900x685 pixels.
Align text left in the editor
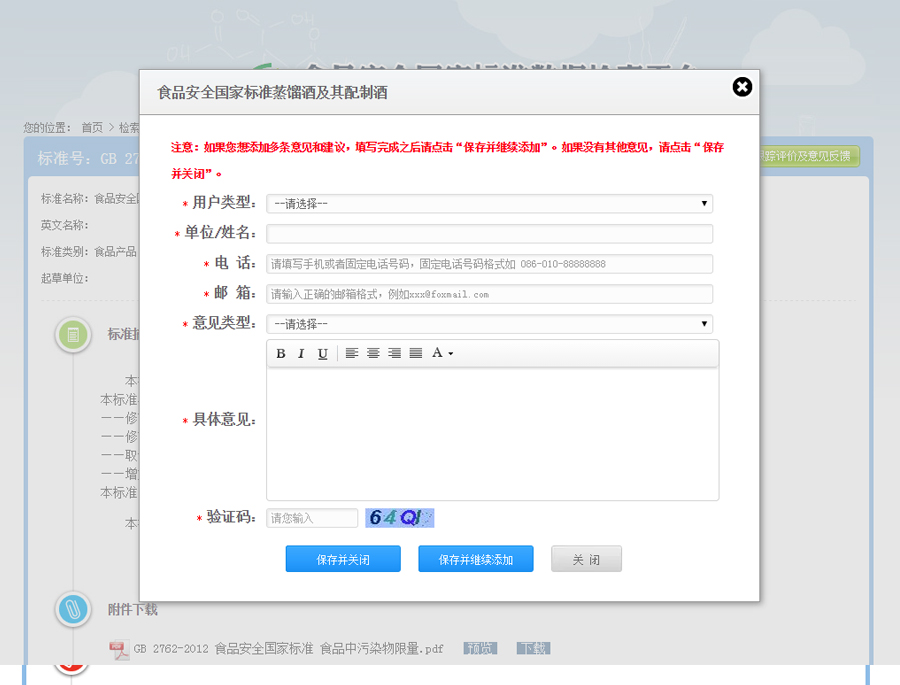point(352,354)
